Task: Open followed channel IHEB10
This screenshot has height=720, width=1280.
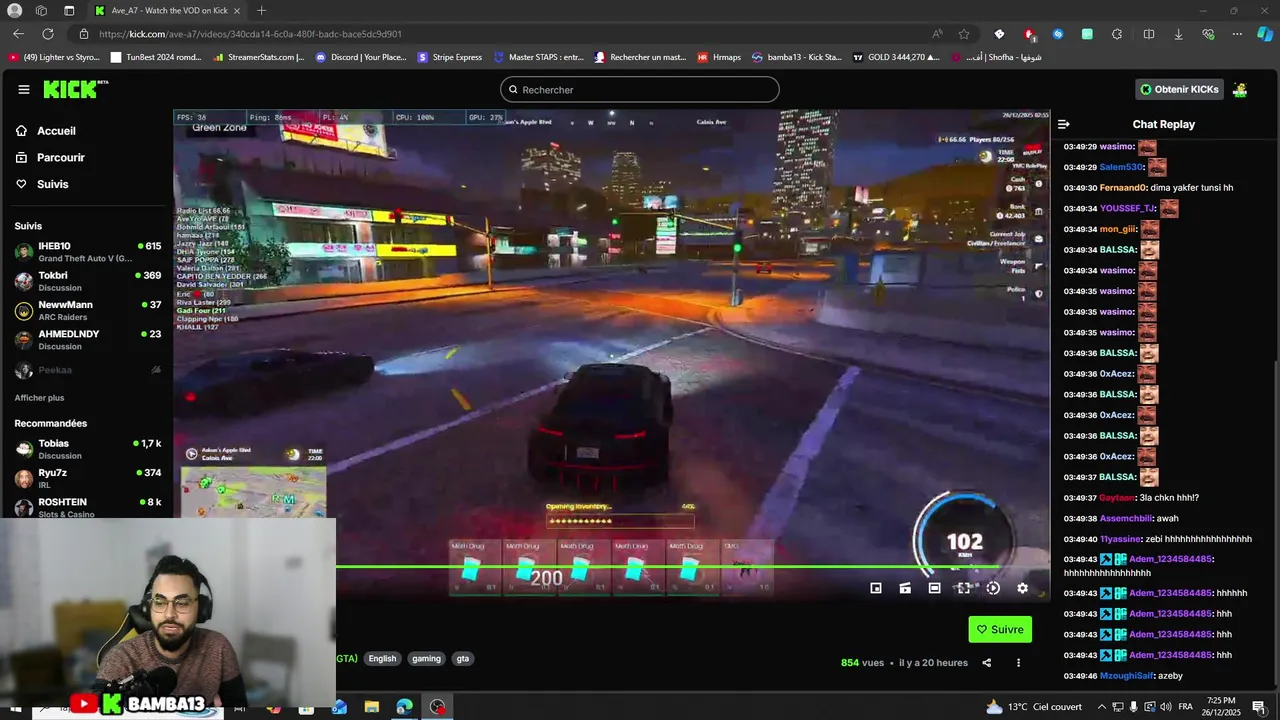Action: click(x=87, y=251)
